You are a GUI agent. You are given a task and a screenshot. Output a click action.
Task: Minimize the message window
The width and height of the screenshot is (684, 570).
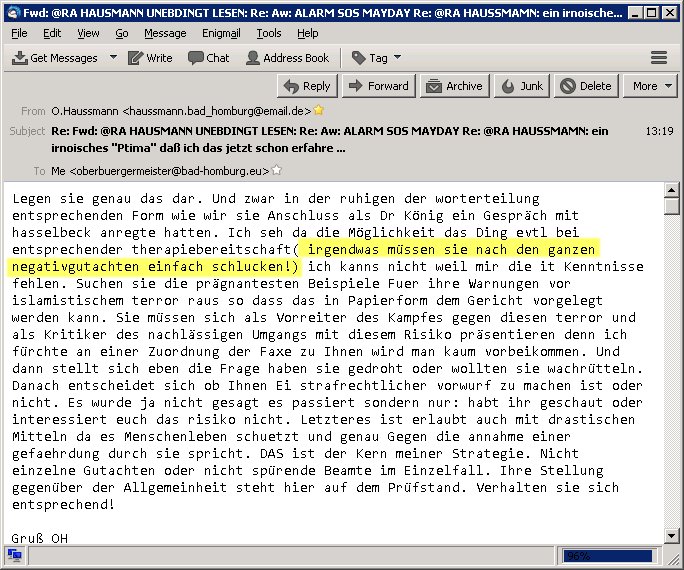point(635,13)
